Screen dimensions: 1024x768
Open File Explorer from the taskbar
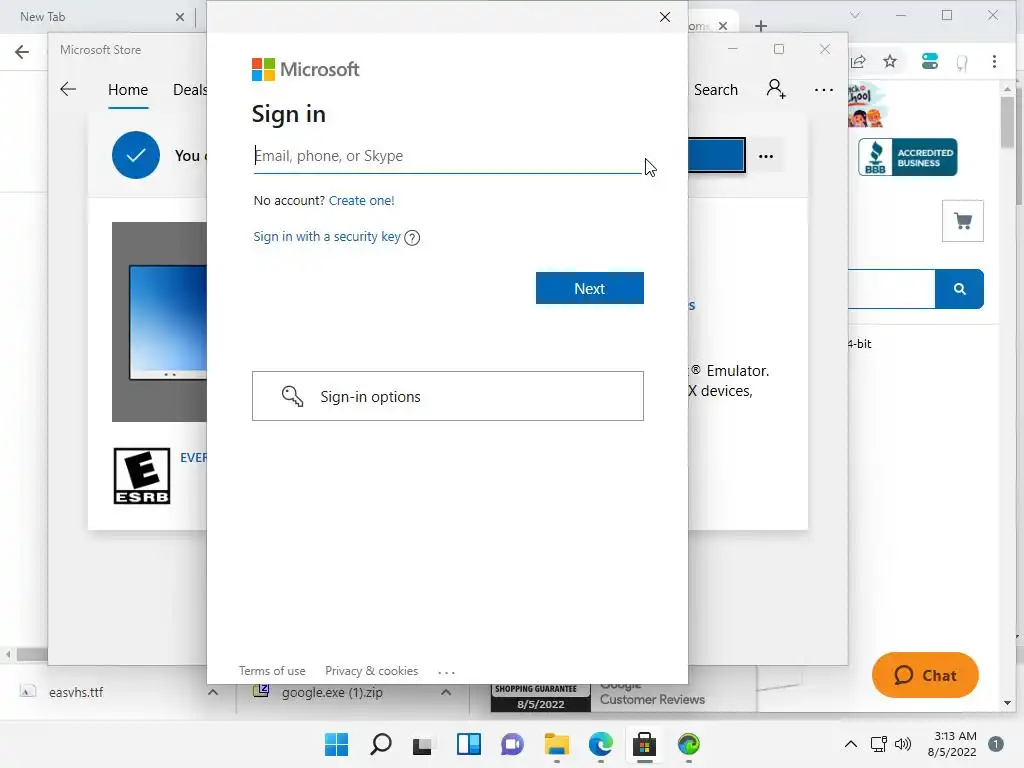click(x=556, y=744)
